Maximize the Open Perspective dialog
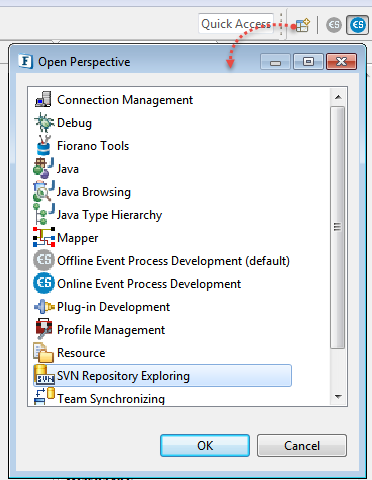 point(308,62)
